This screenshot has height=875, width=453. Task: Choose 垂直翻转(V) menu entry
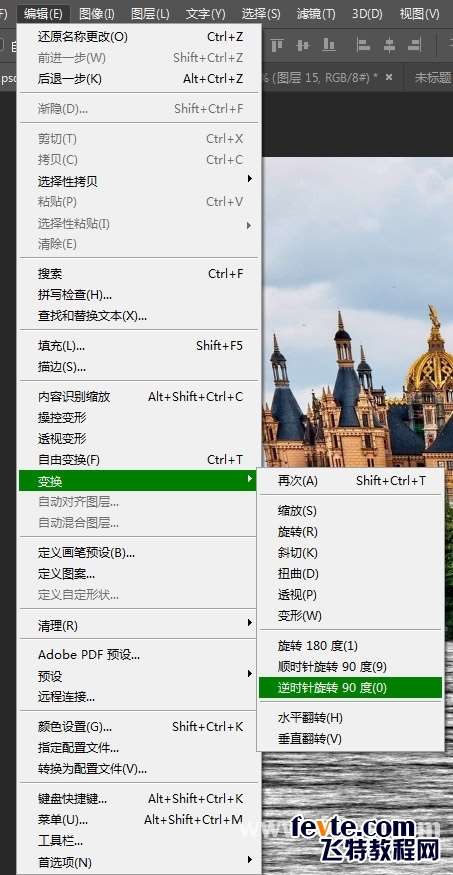350,739
